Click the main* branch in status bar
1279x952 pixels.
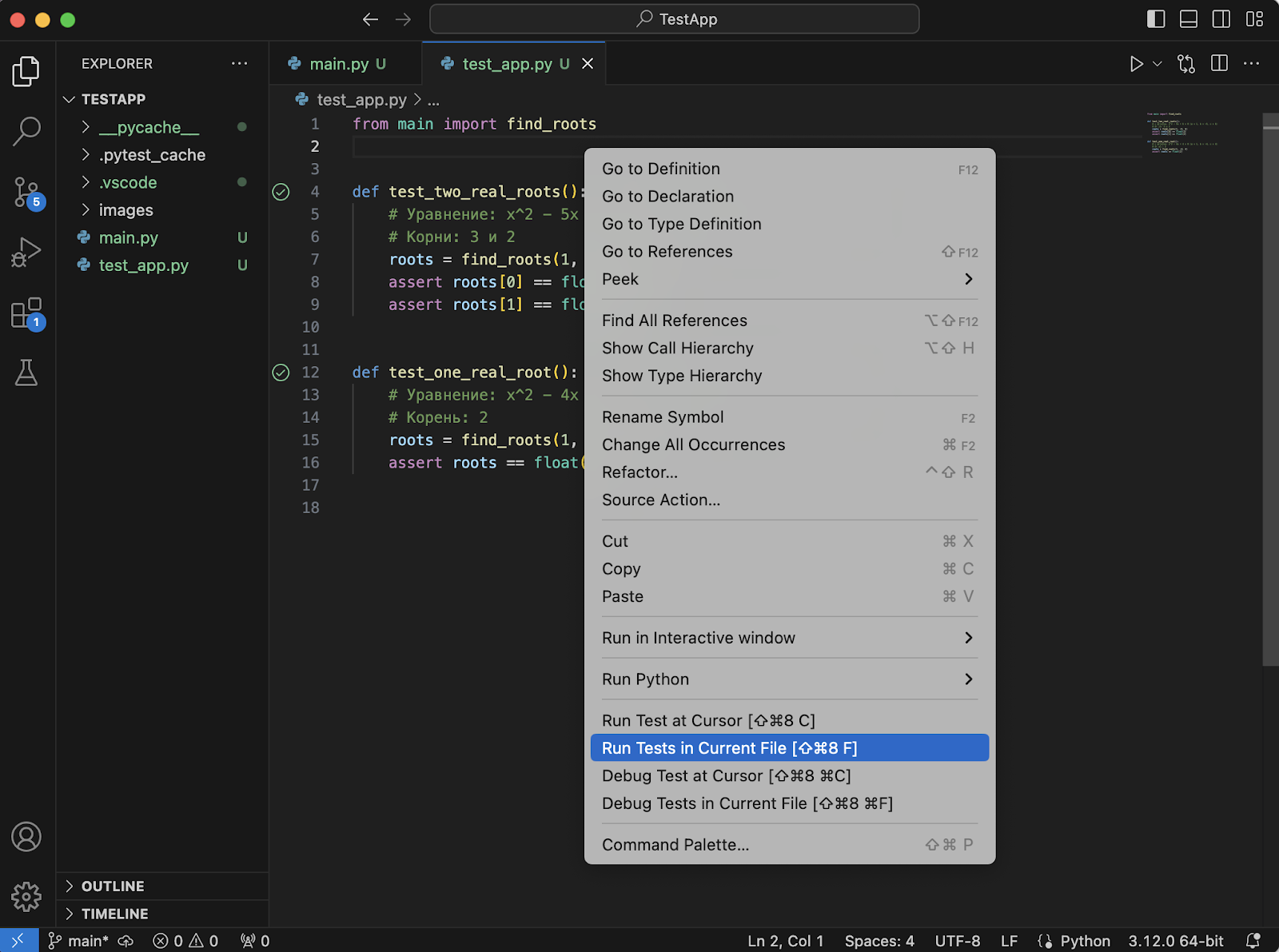pos(78,941)
